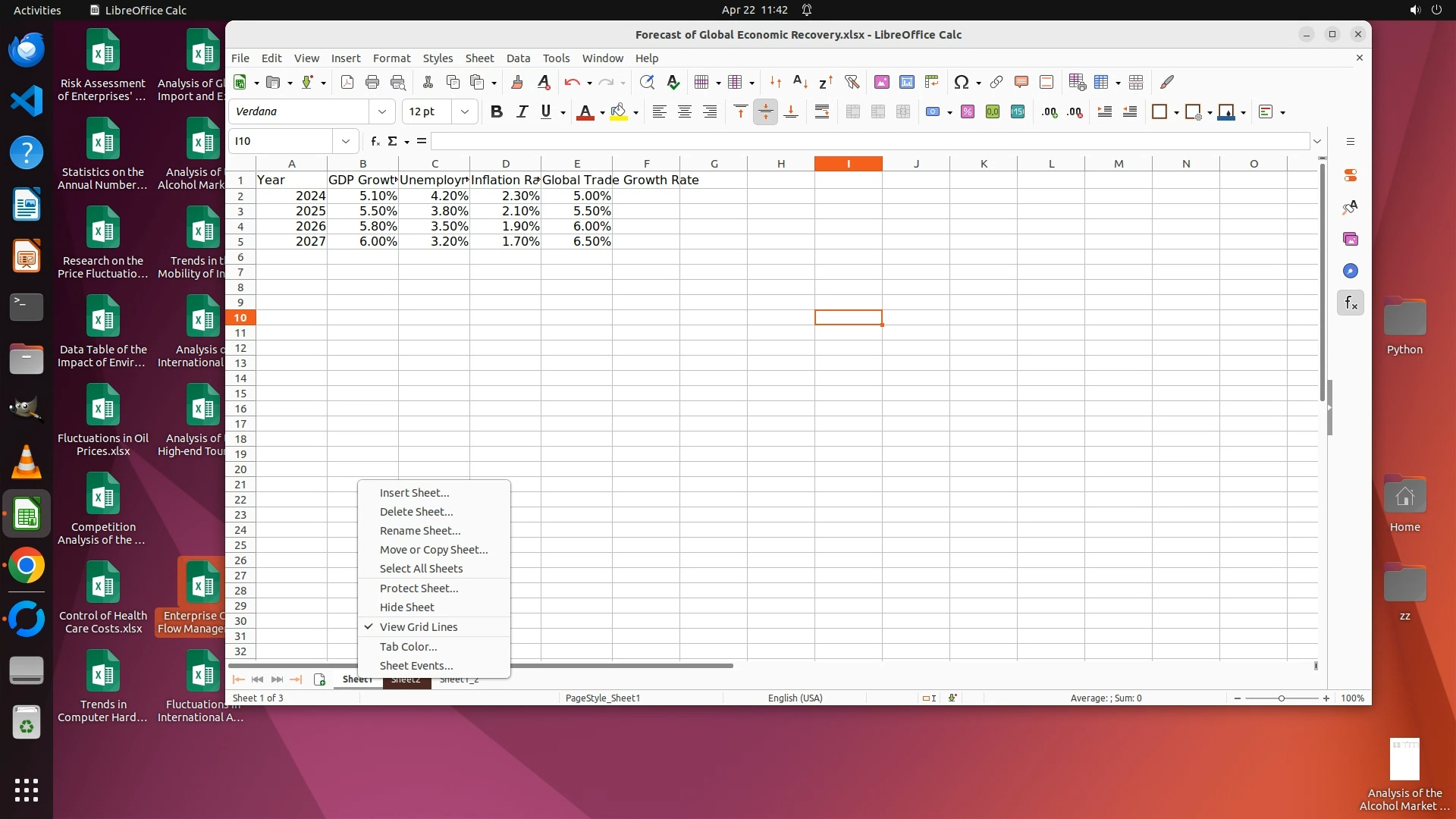This screenshot has height=819, width=1456.
Task: Click the AutoFilter icon
Action: (852, 82)
